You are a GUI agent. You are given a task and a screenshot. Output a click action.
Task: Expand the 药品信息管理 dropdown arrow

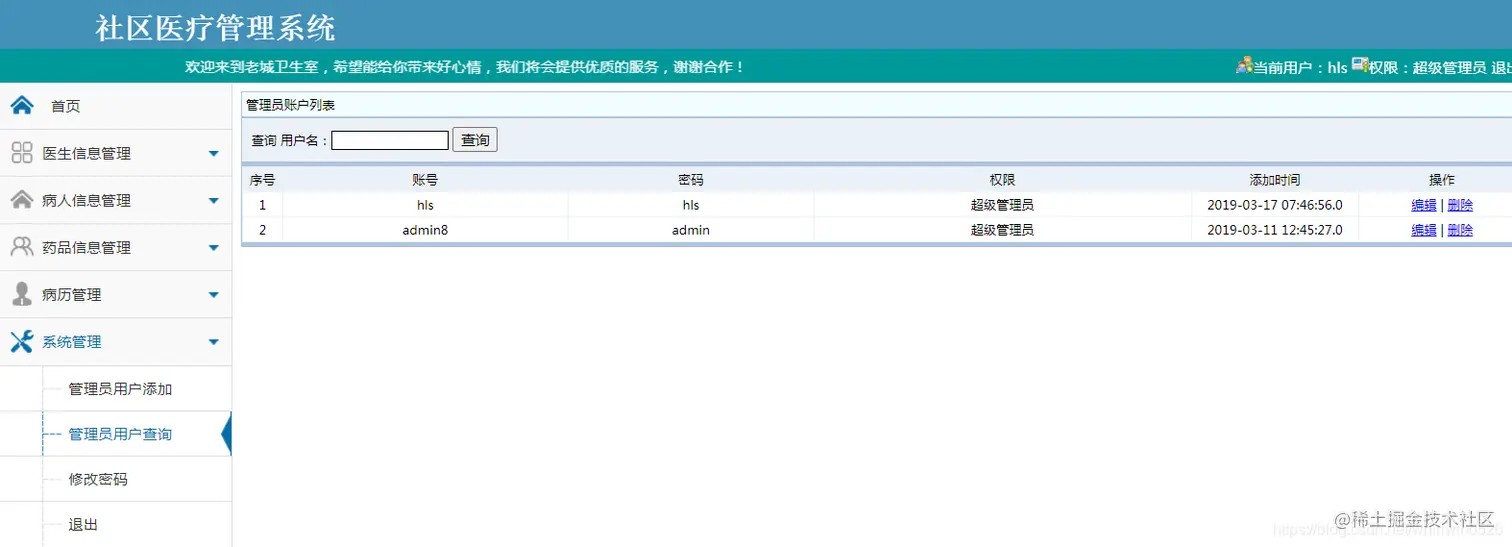(213, 247)
